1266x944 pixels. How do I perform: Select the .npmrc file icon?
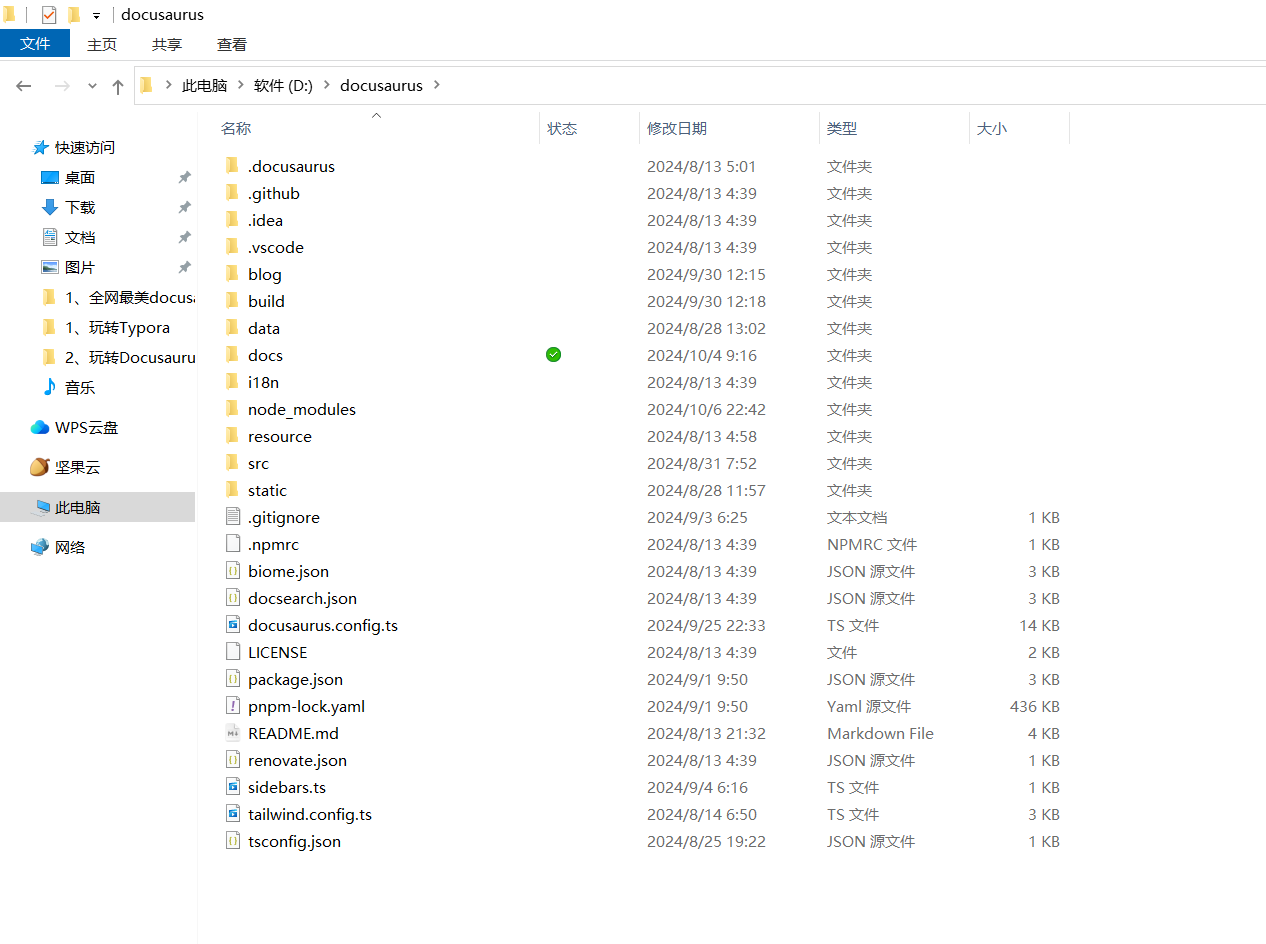click(x=233, y=544)
